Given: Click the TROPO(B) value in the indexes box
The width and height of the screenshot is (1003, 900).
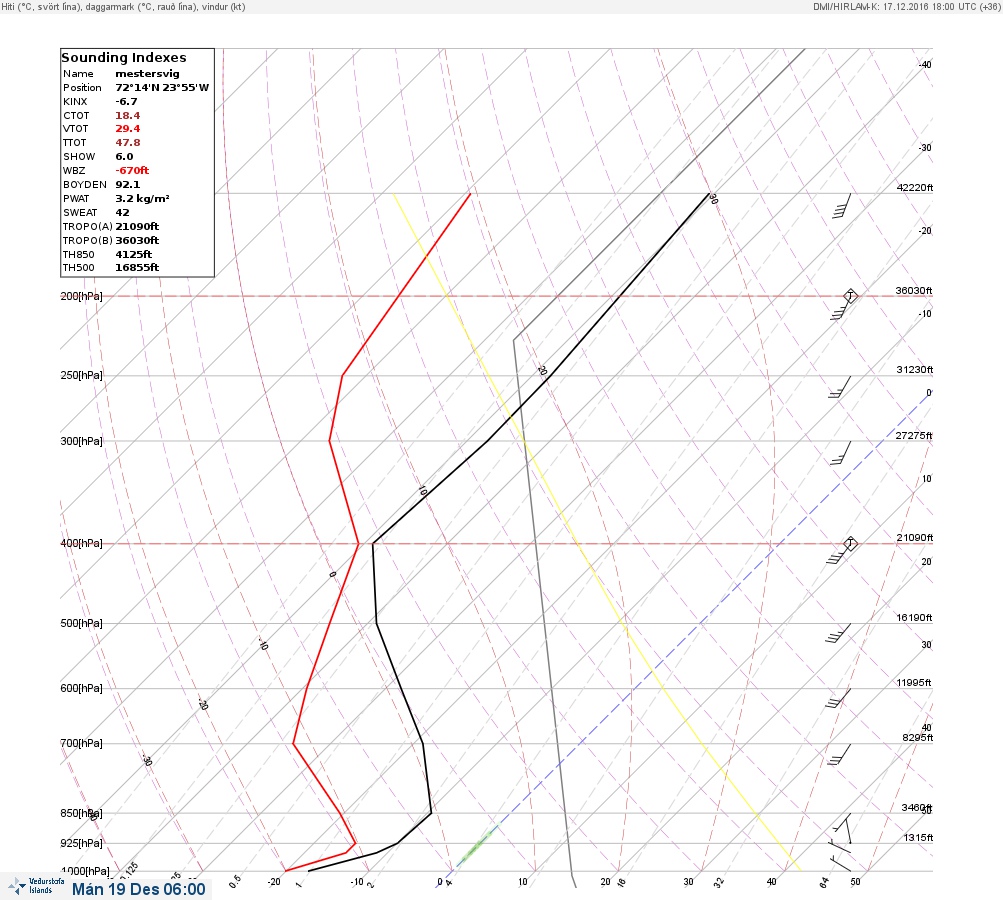Looking at the screenshot, I should pyautogui.click(x=137, y=241).
